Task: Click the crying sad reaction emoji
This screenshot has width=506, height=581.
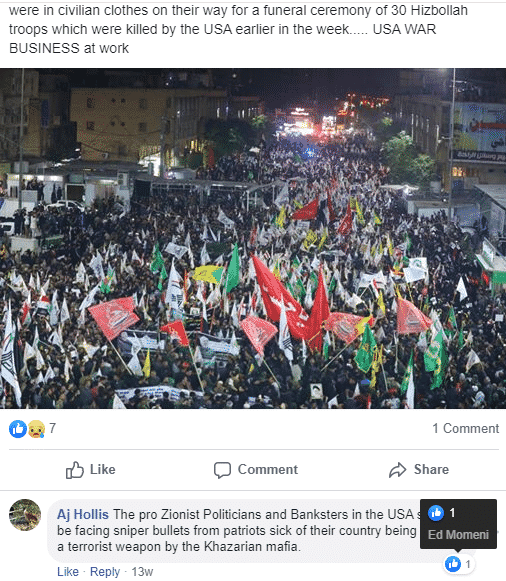Action: point(36,429)
